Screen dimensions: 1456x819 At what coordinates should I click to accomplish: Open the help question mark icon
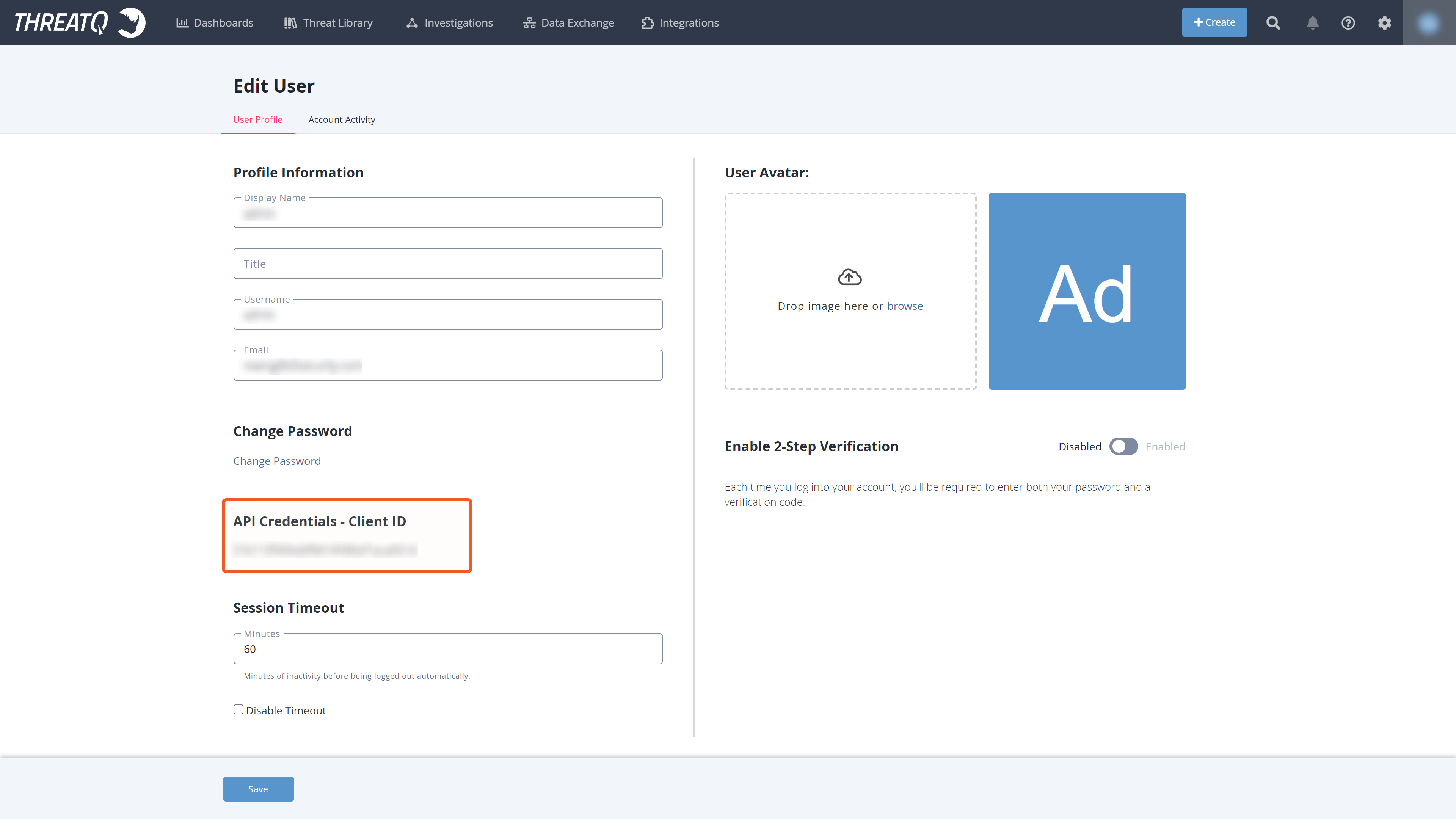click(1348, 23)
